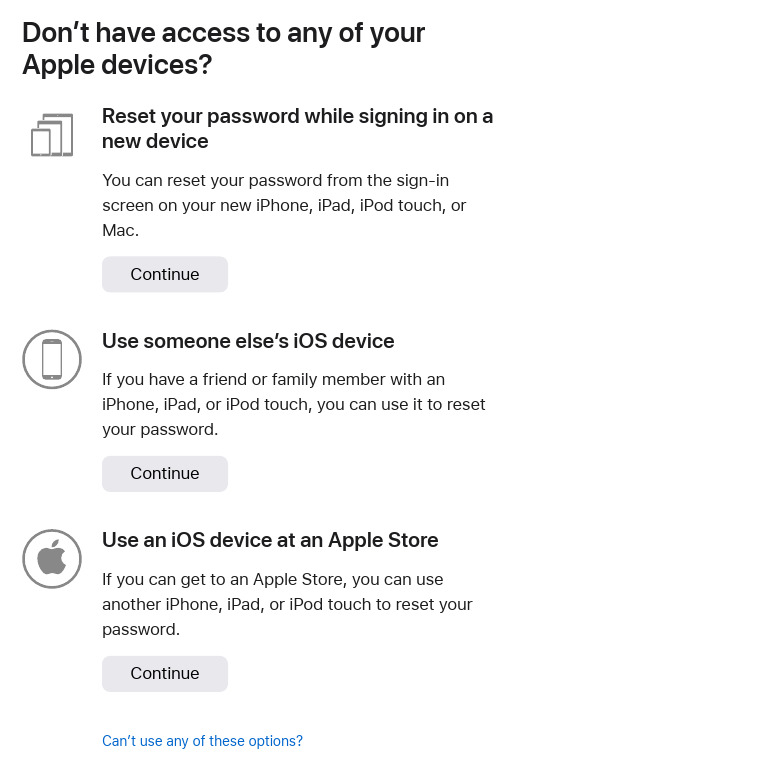Click the iPhone icon in the circle
This screenshot has width=768, height=763.
click(x=52, y=359)
